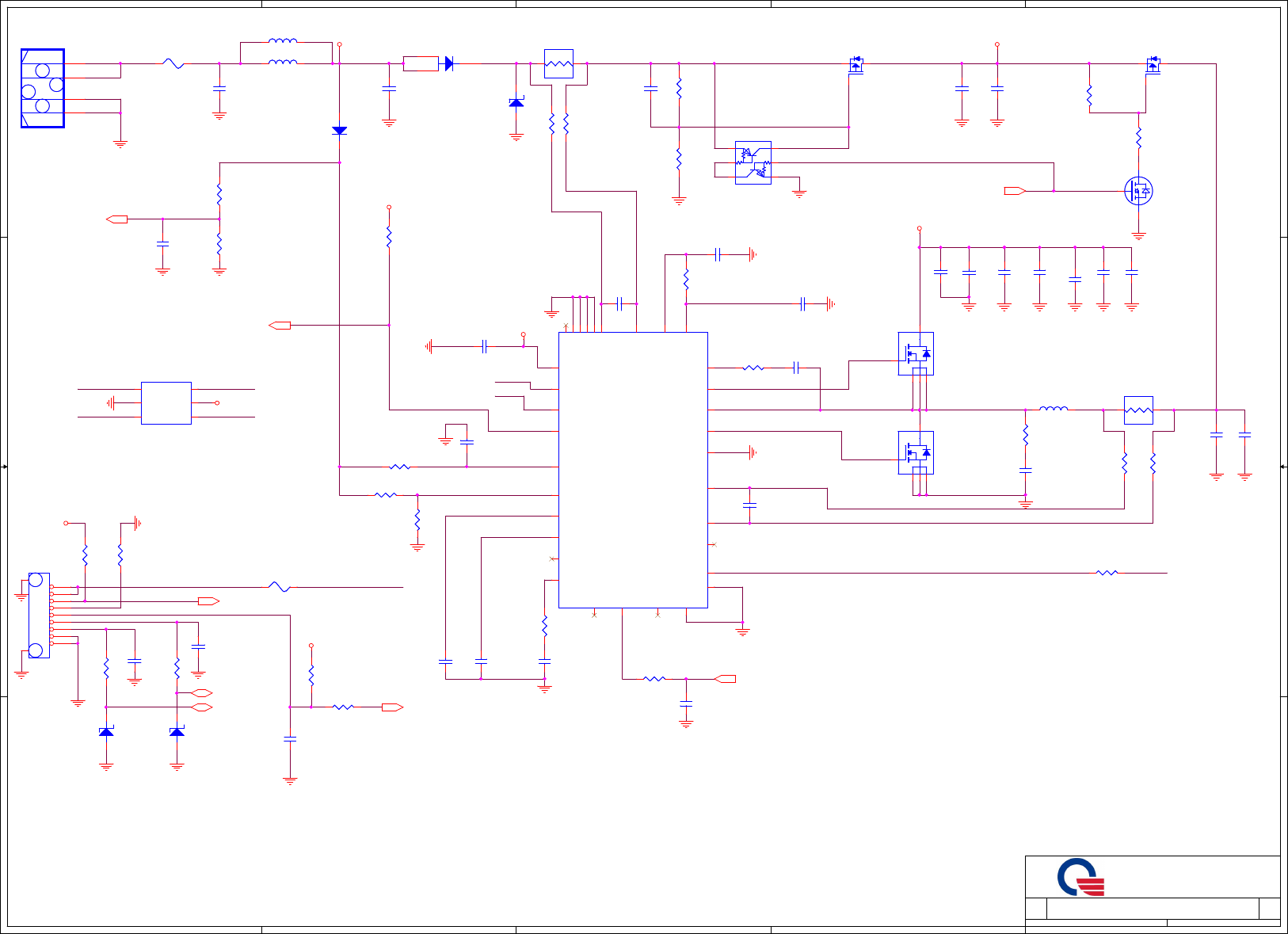The height and width of the screenshot is (934, 1288).
Task: Select the resistor before the port below the controller
Action: (x=654, y=679)
